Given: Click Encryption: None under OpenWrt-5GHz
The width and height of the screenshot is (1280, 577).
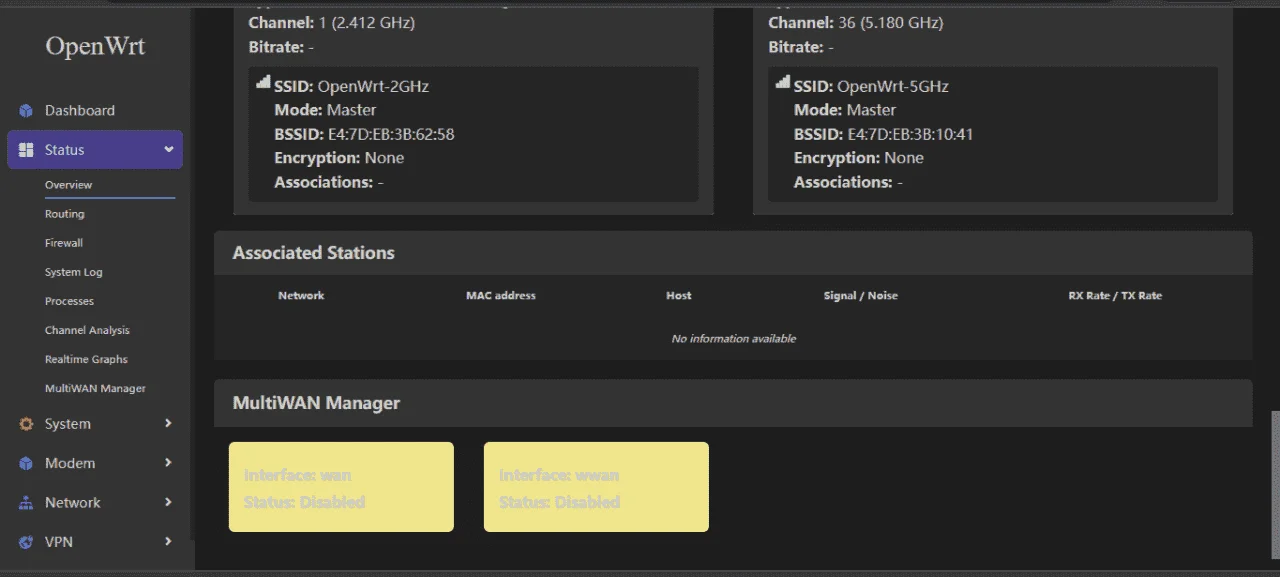Looking at the screenshot, I should 859,158.
